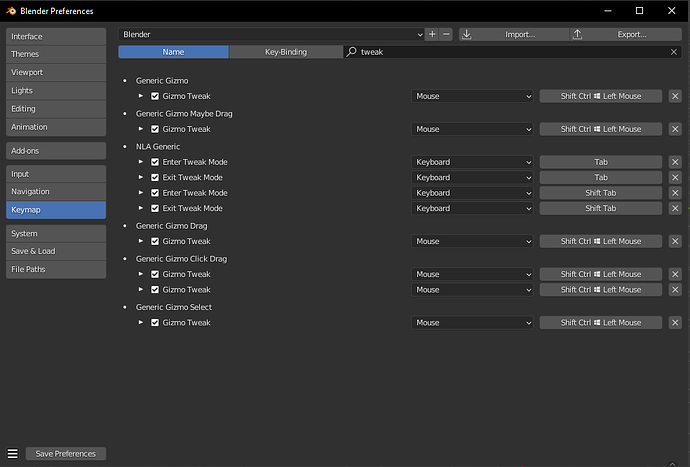This screenshot has height=467, width=690.
Task: Open the Blender keymap preset dropdown
Action: tap(272, 34)
